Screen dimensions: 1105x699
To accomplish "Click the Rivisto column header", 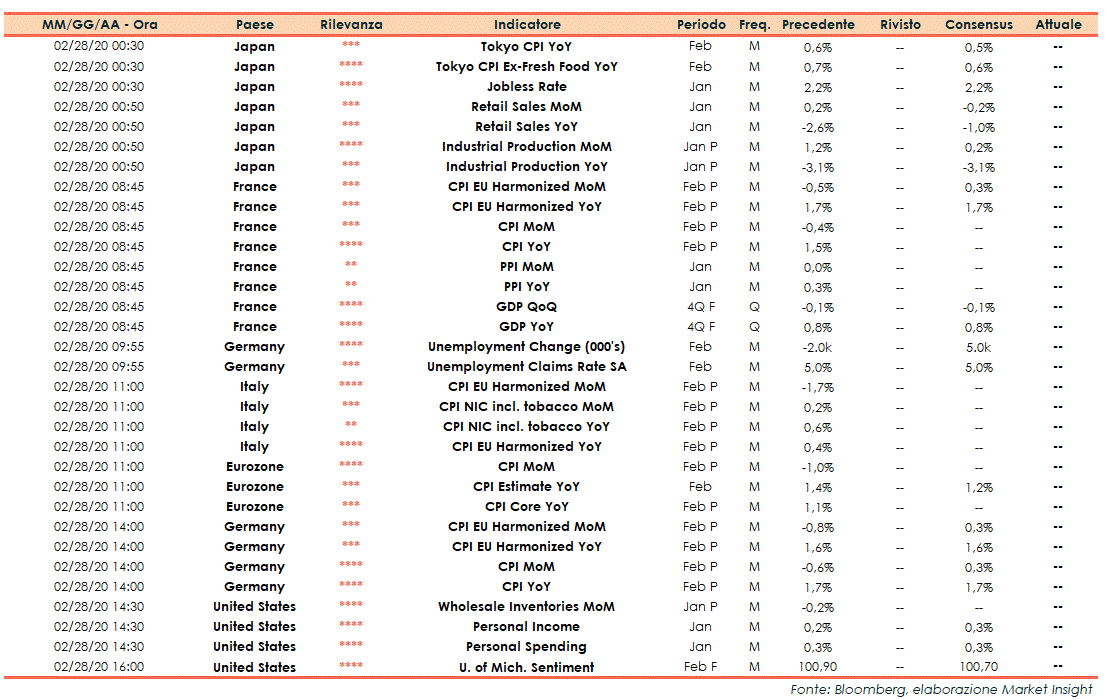I will [x=900, y=24].
